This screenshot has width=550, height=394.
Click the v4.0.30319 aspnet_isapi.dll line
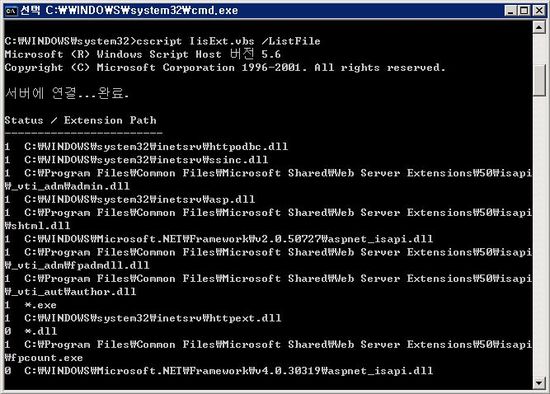pos(219,371)
